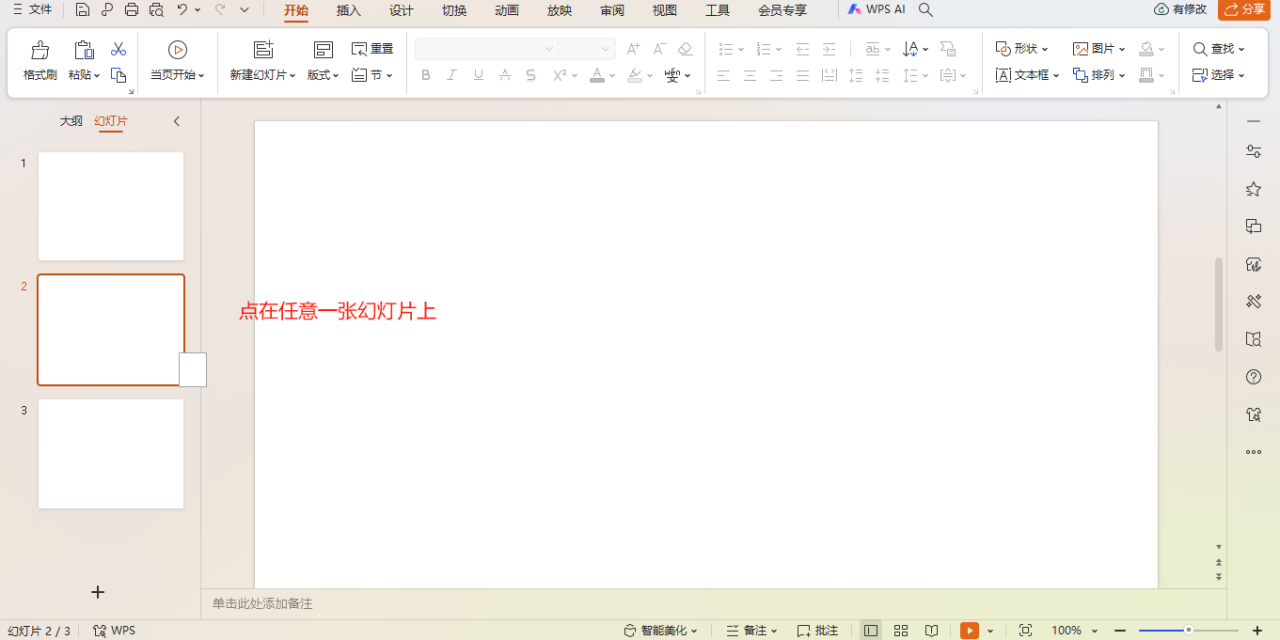This screenshot has height=640, width=1280.
Task: Click the slide sorter view icon
Action: (x=901, y=630)
